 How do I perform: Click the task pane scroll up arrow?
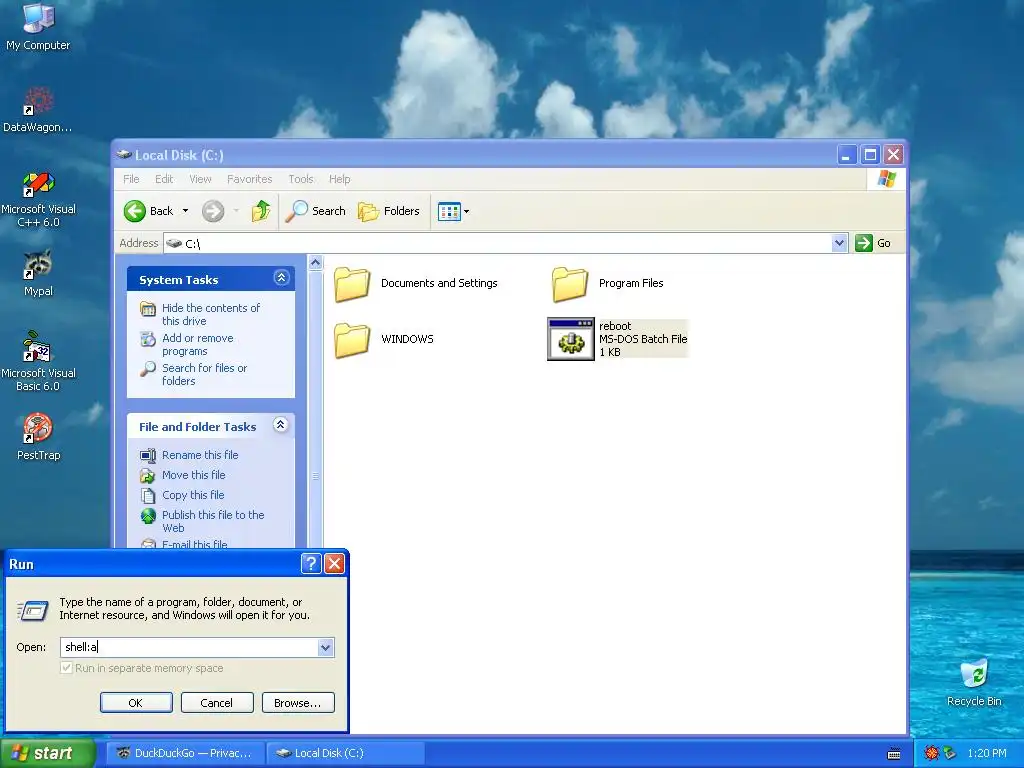pyautogui.click(x=315, y=263)
